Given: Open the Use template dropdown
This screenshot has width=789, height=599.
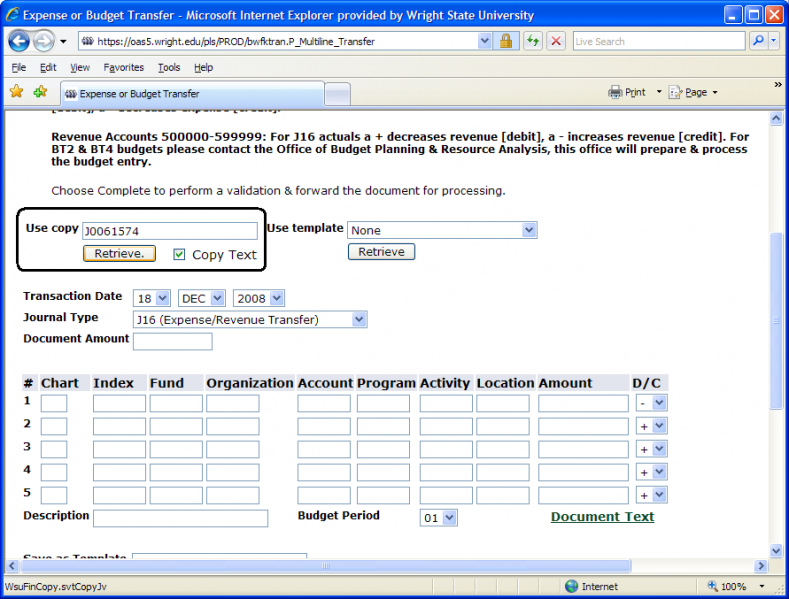Looking at the screenshot, I should pyautogui.click(x=442, y=230).
